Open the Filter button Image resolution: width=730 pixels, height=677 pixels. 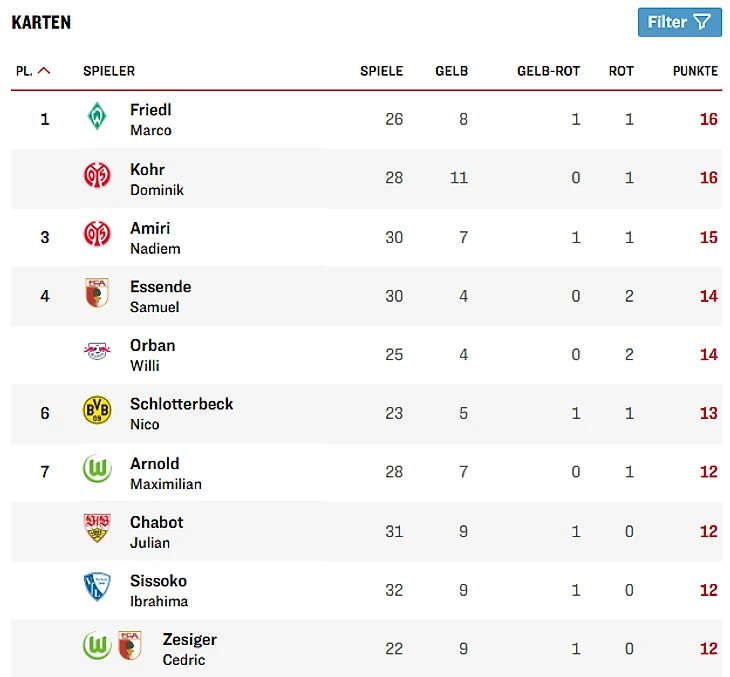click(679, 22)
